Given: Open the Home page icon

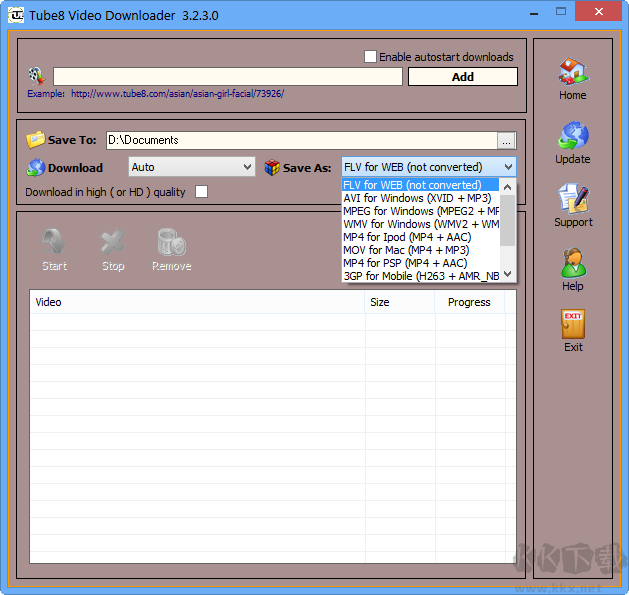Looking at the screenshot, I should pyautogui.click(x=573, y=71).
